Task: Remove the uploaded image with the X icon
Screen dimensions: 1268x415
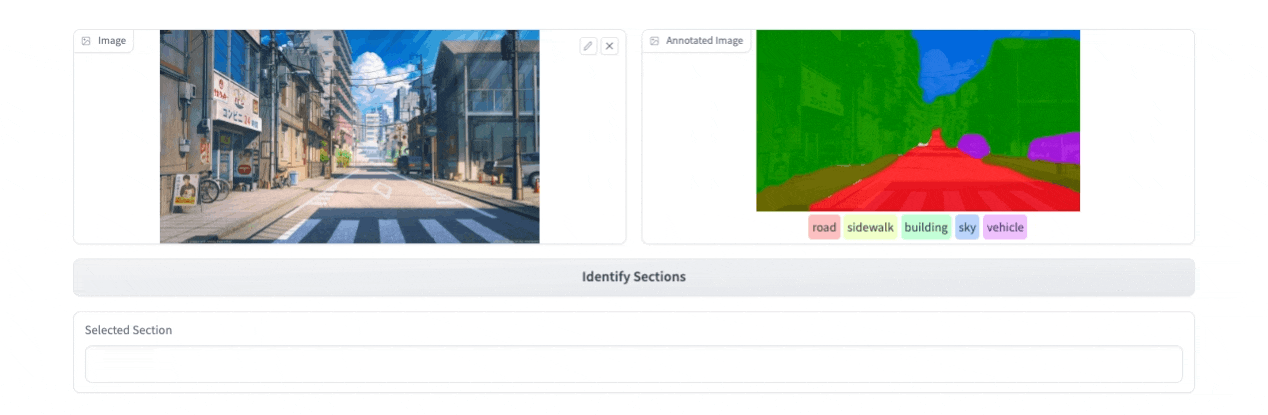Action: tap(609, 46)
